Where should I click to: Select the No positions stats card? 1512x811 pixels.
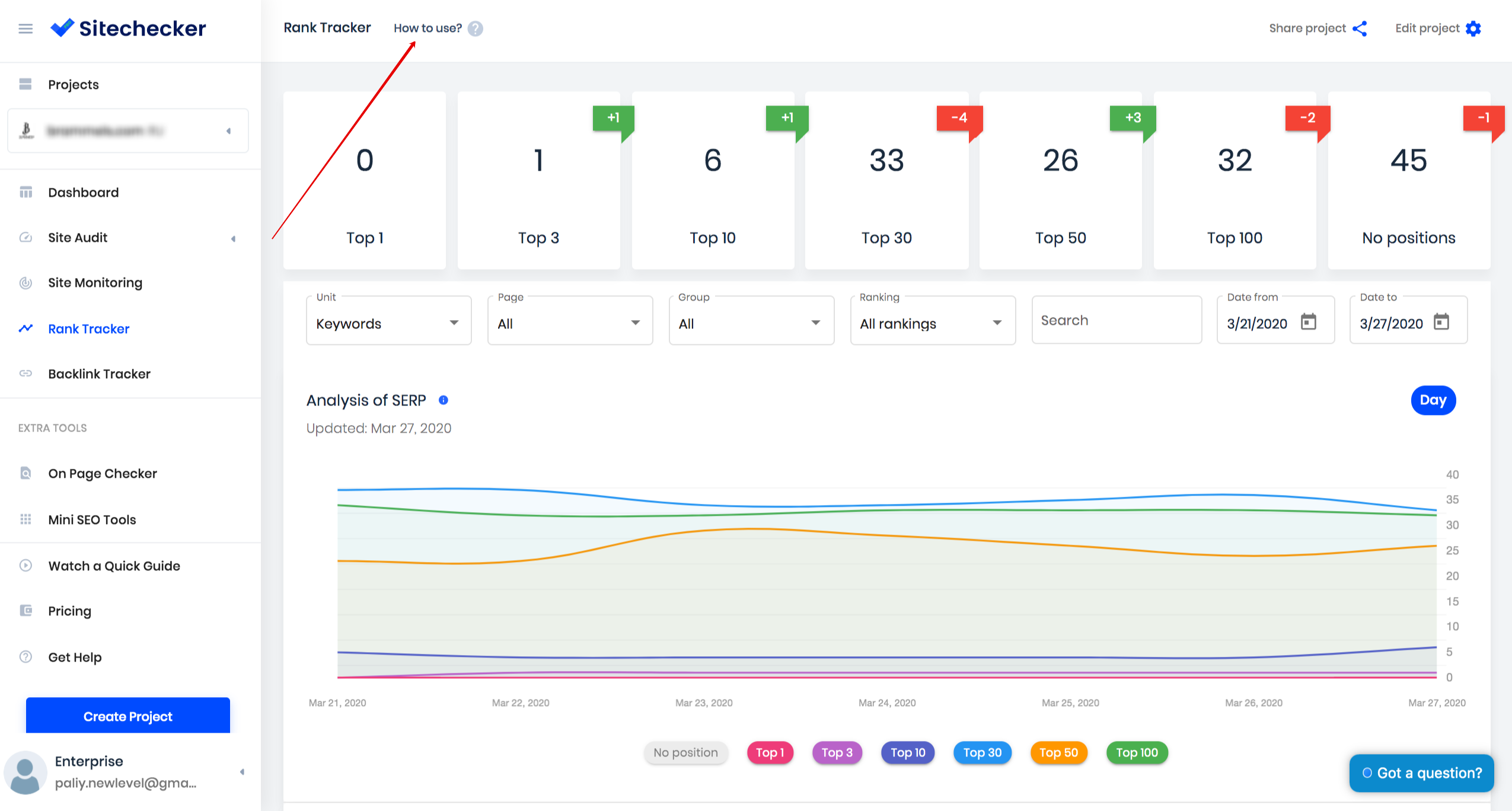[x=1409, y=180]
